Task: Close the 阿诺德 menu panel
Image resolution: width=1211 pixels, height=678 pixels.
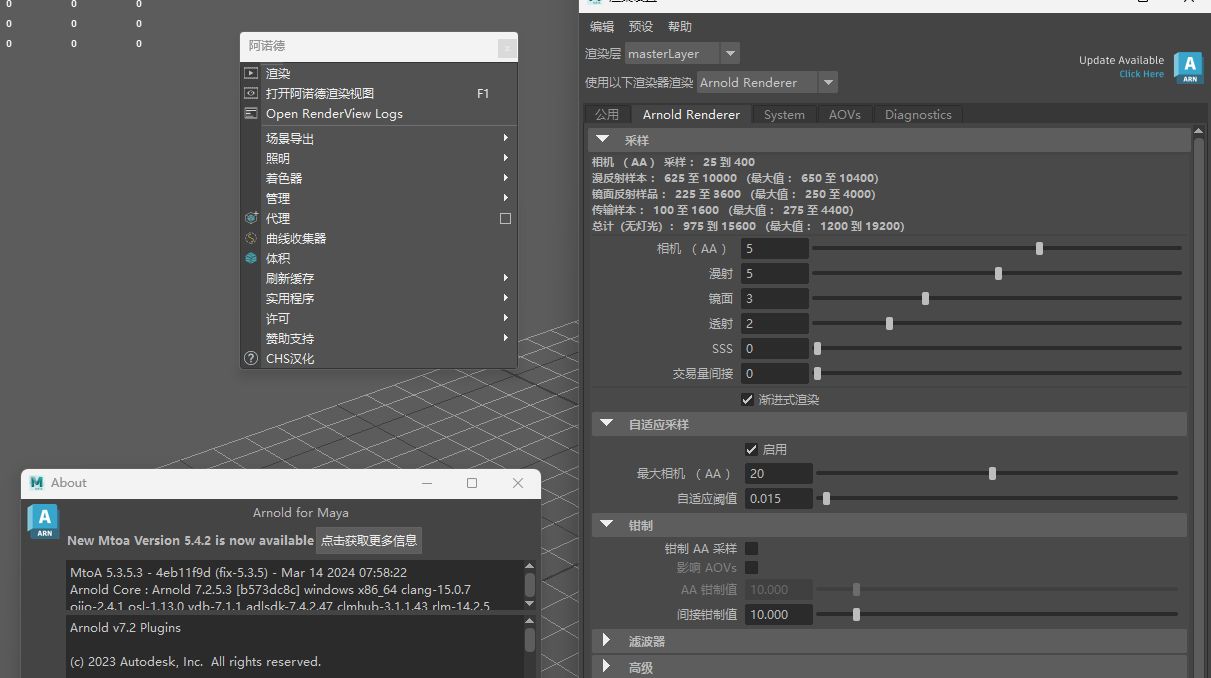Action: pos(507,47)
